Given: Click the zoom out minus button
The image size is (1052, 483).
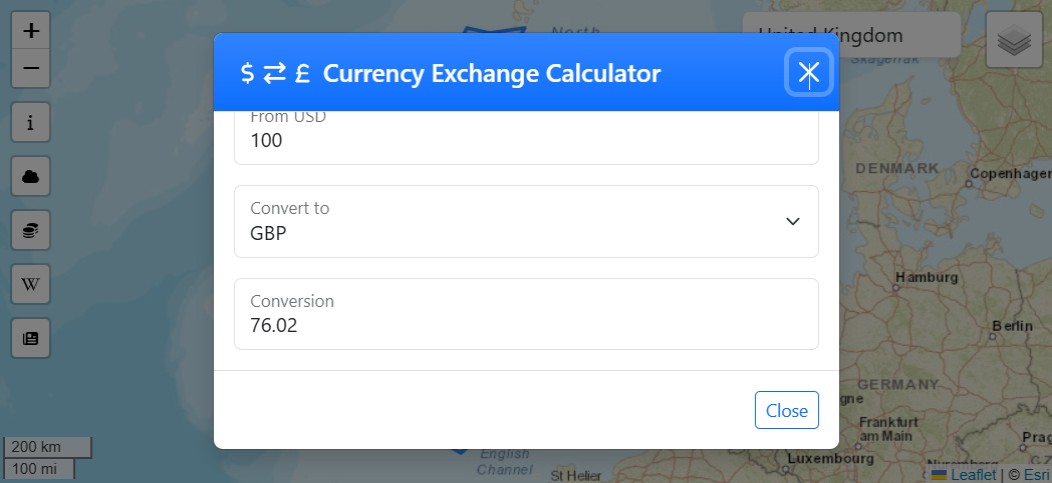Looking at the screenshot, I should coord(31,68).
